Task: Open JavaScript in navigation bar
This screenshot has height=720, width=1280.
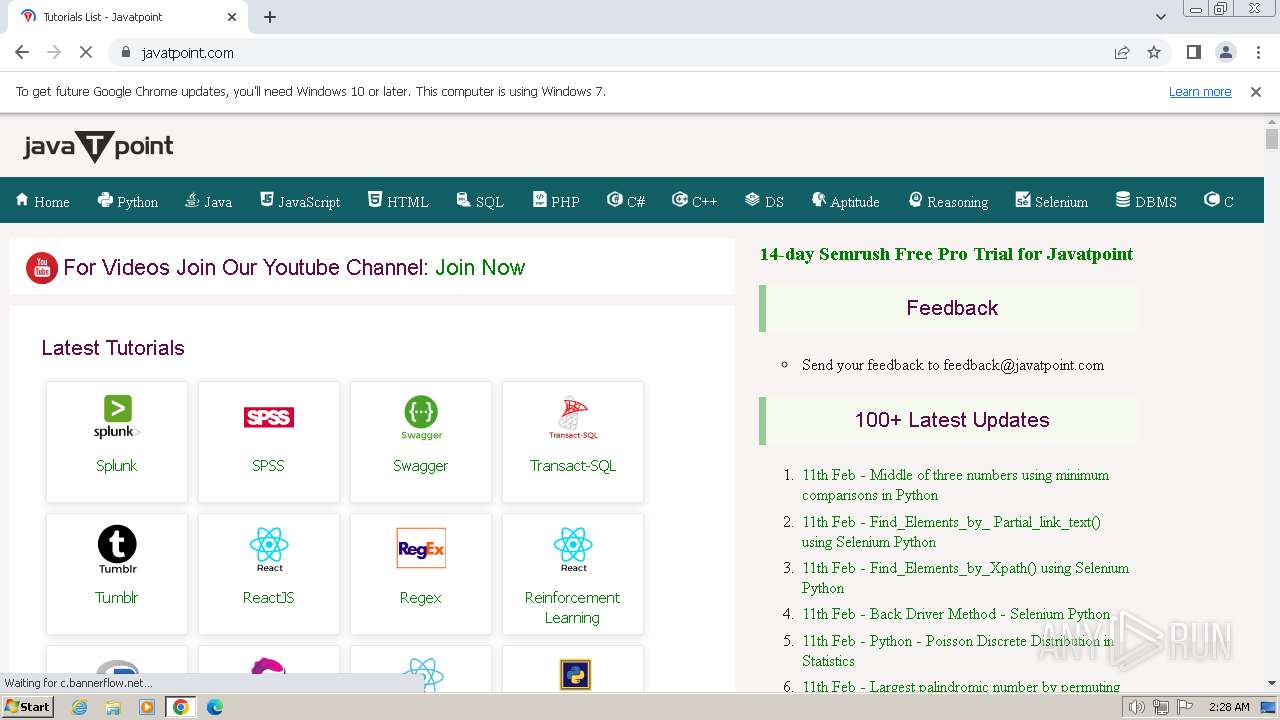Action: tap(300, 201)
